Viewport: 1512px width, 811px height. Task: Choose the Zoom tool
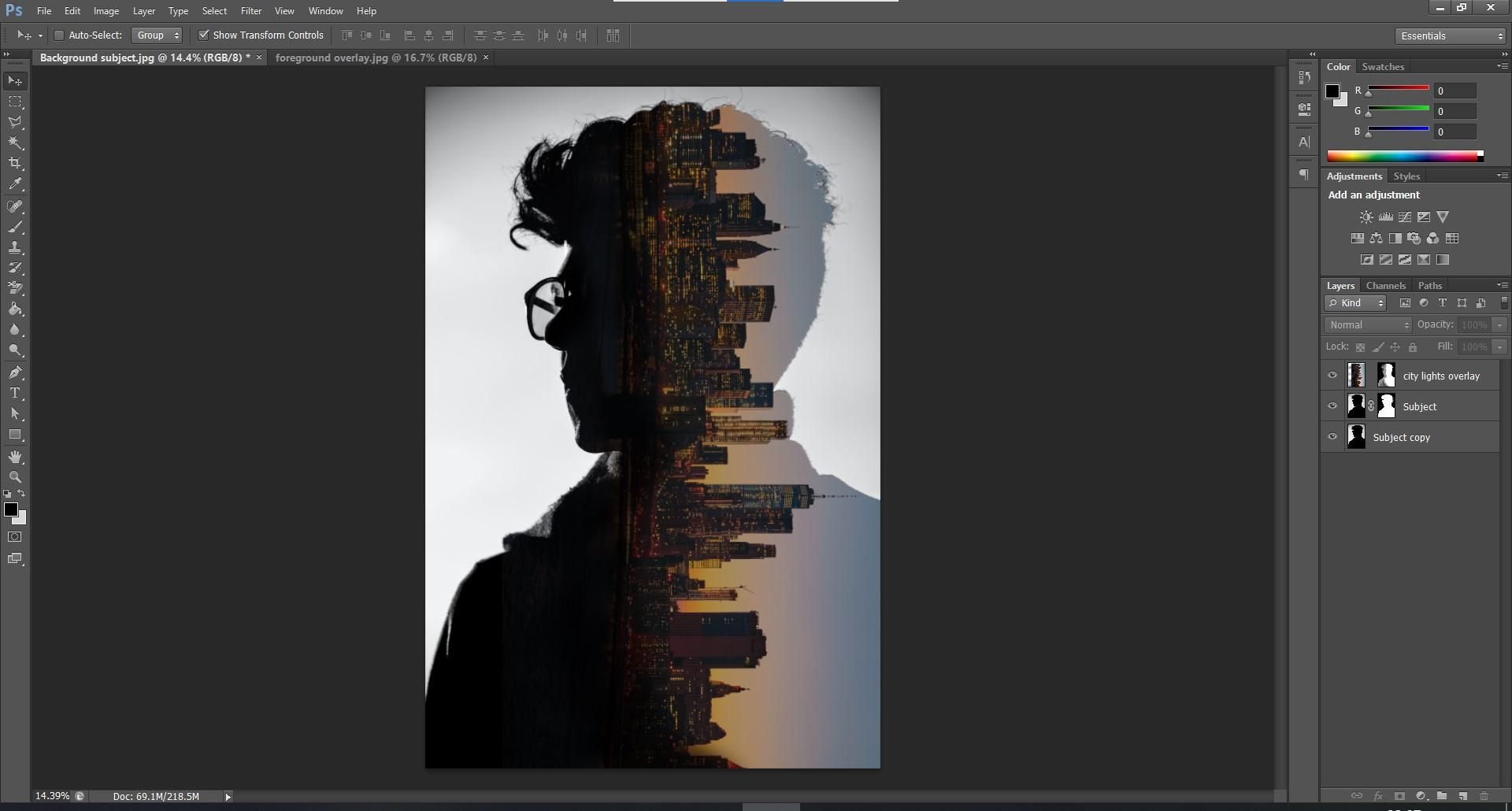click(15, 476)
